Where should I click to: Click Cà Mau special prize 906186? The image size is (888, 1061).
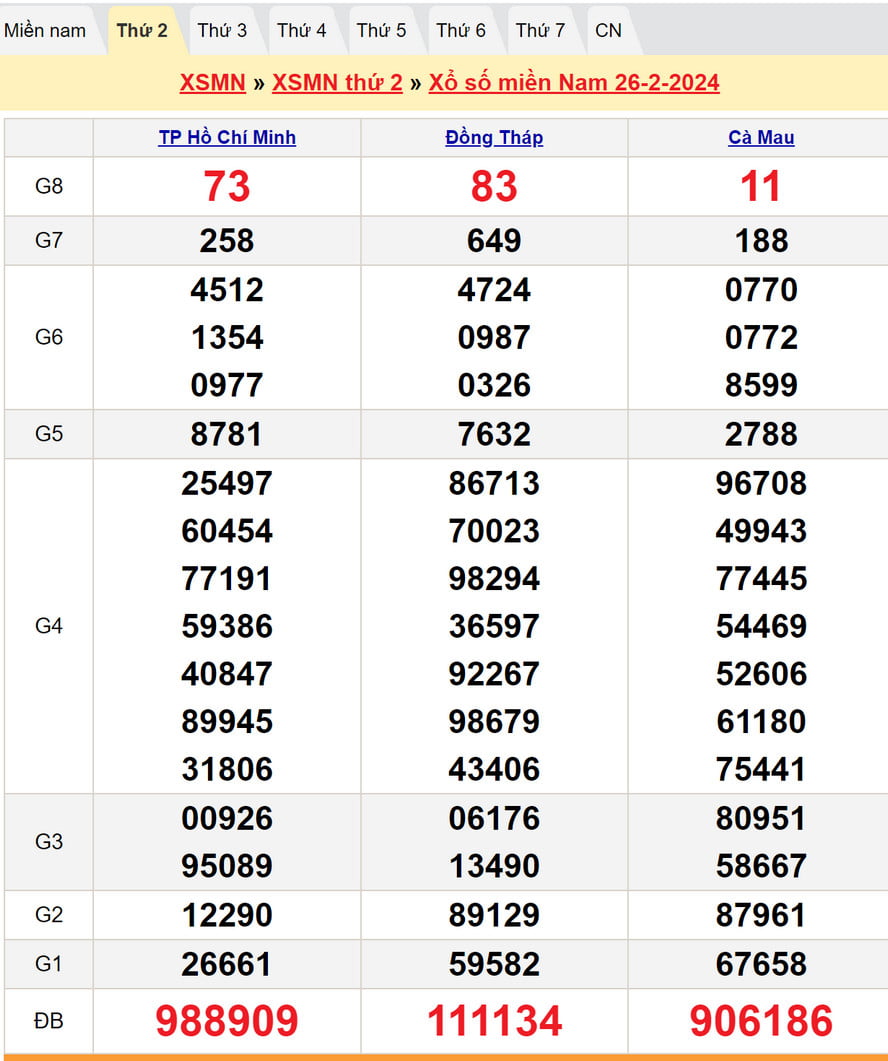pyautogui.click(x=761, y=1021)
